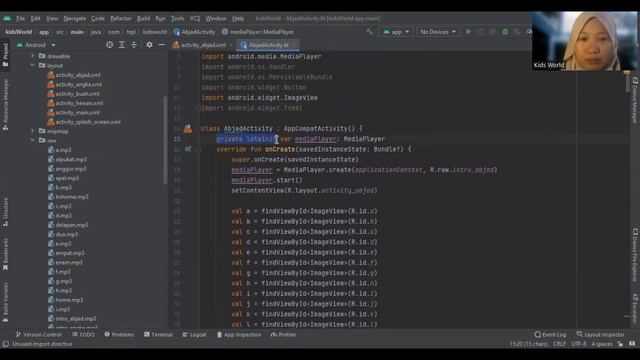Hide the Project panel with the minus icon
Viewport: 640px width, 360px height.
(162, 45)
